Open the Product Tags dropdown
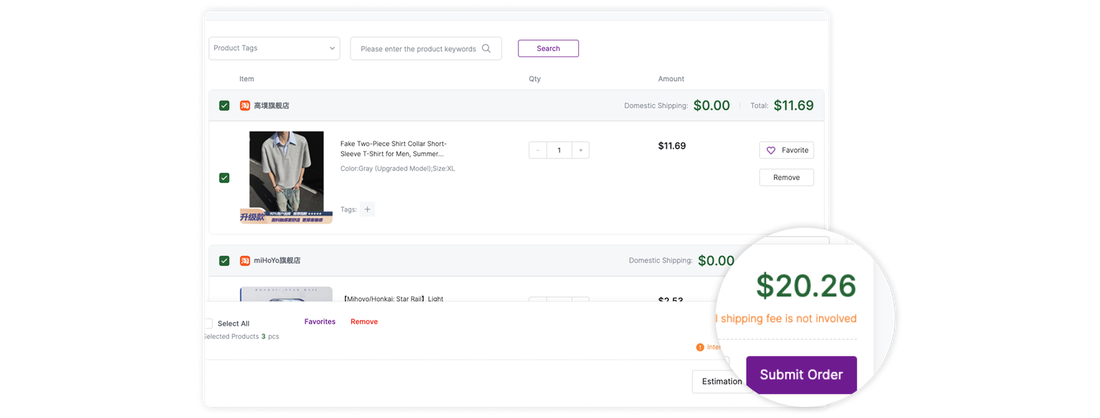This screenshot has height=418, width=1100. coord(274,48)
